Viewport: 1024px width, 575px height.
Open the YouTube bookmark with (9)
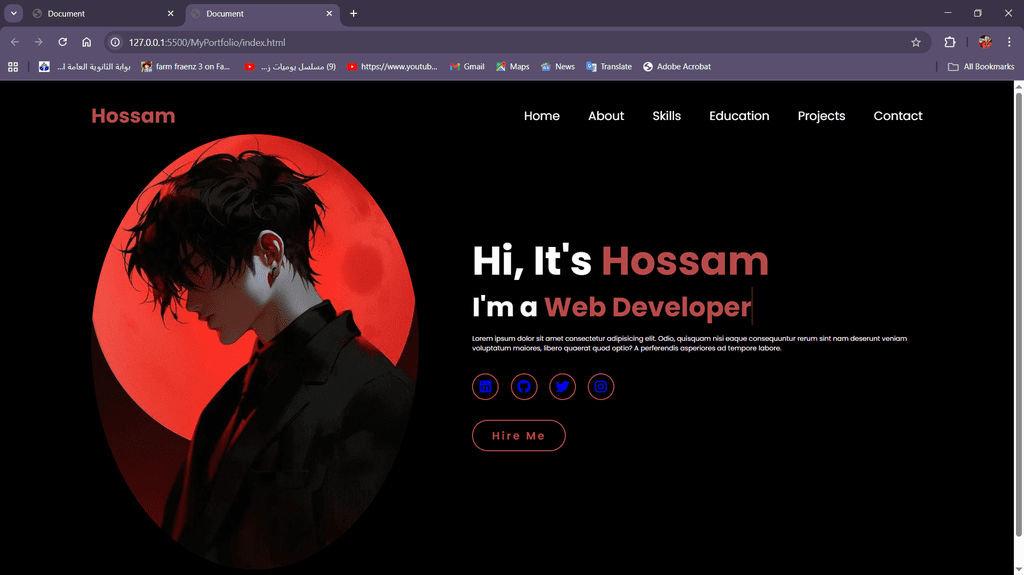[290, 67]
